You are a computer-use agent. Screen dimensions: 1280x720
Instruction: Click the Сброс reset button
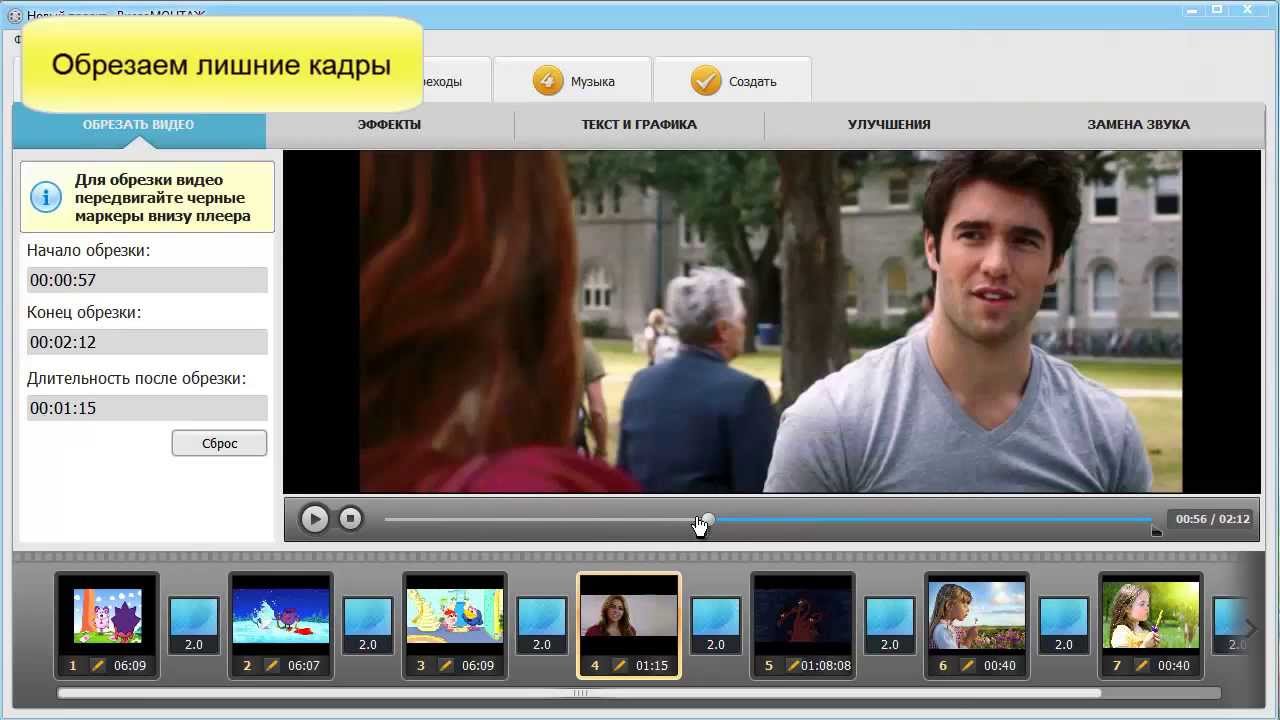(x=219, y=443)
